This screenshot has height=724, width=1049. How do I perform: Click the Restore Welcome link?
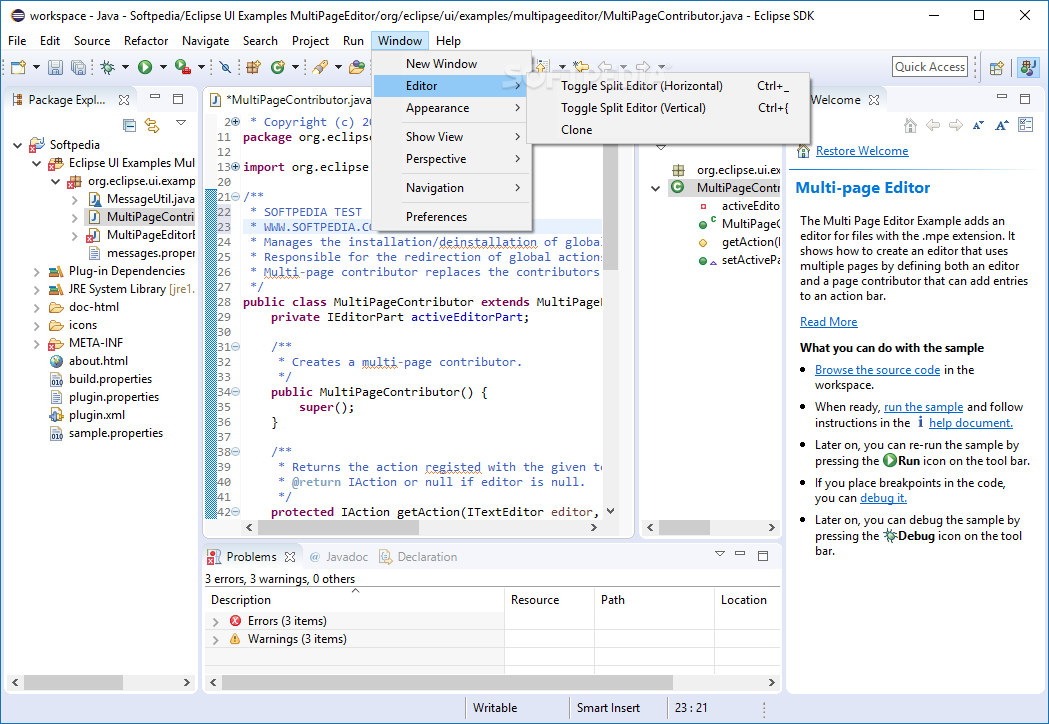point(862,151)
